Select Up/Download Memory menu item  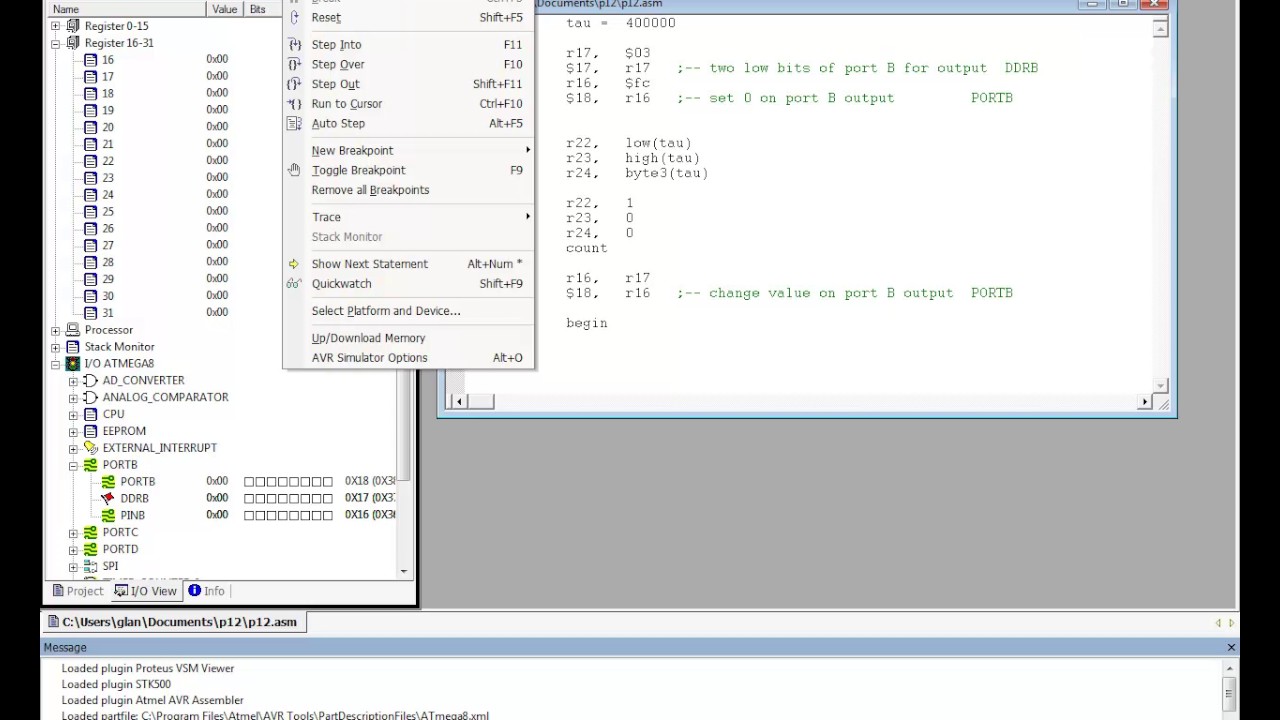(409, 338)
